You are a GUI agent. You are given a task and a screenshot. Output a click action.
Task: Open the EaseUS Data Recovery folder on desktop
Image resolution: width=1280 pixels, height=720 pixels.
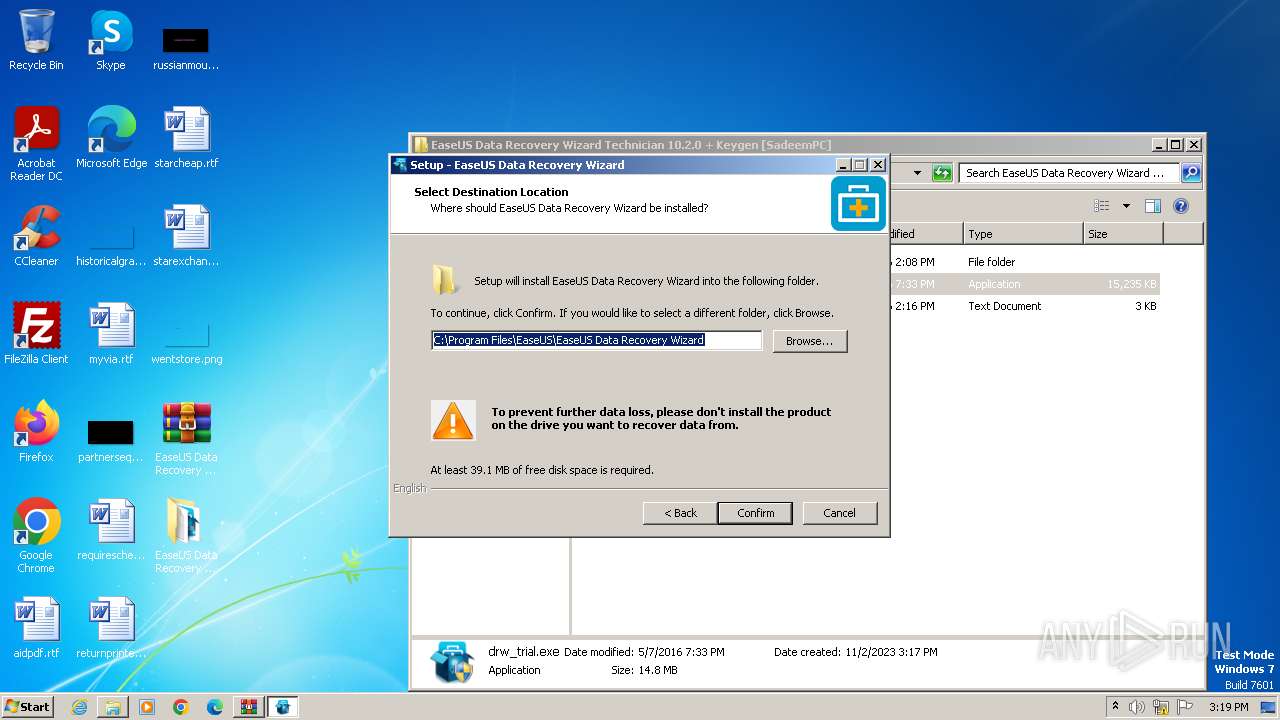(x=186, y=536)
